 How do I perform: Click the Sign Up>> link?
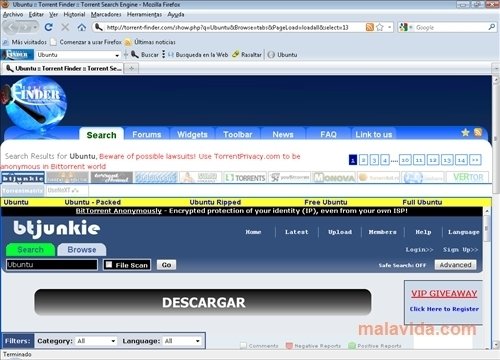point(461,250)
